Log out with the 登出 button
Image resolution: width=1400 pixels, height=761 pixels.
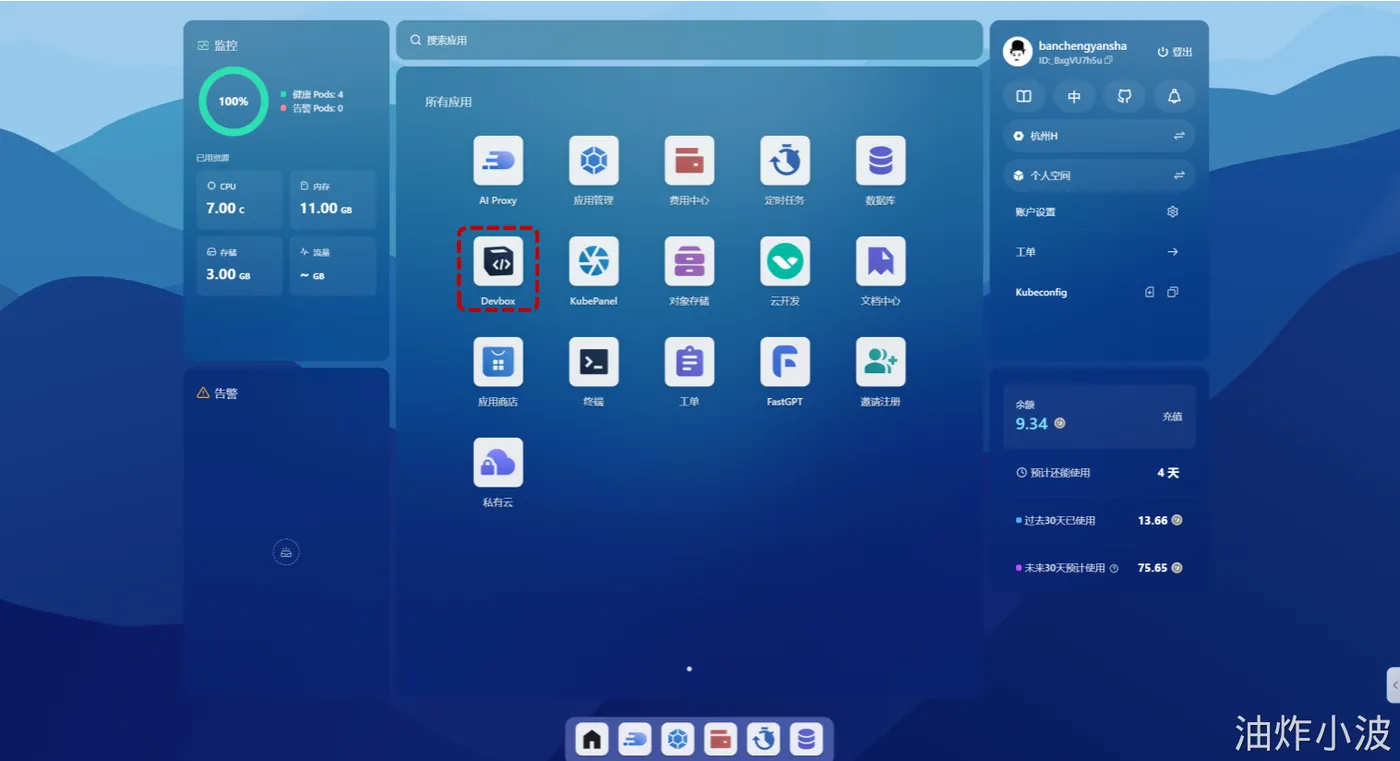click(x=1175, y=52)
